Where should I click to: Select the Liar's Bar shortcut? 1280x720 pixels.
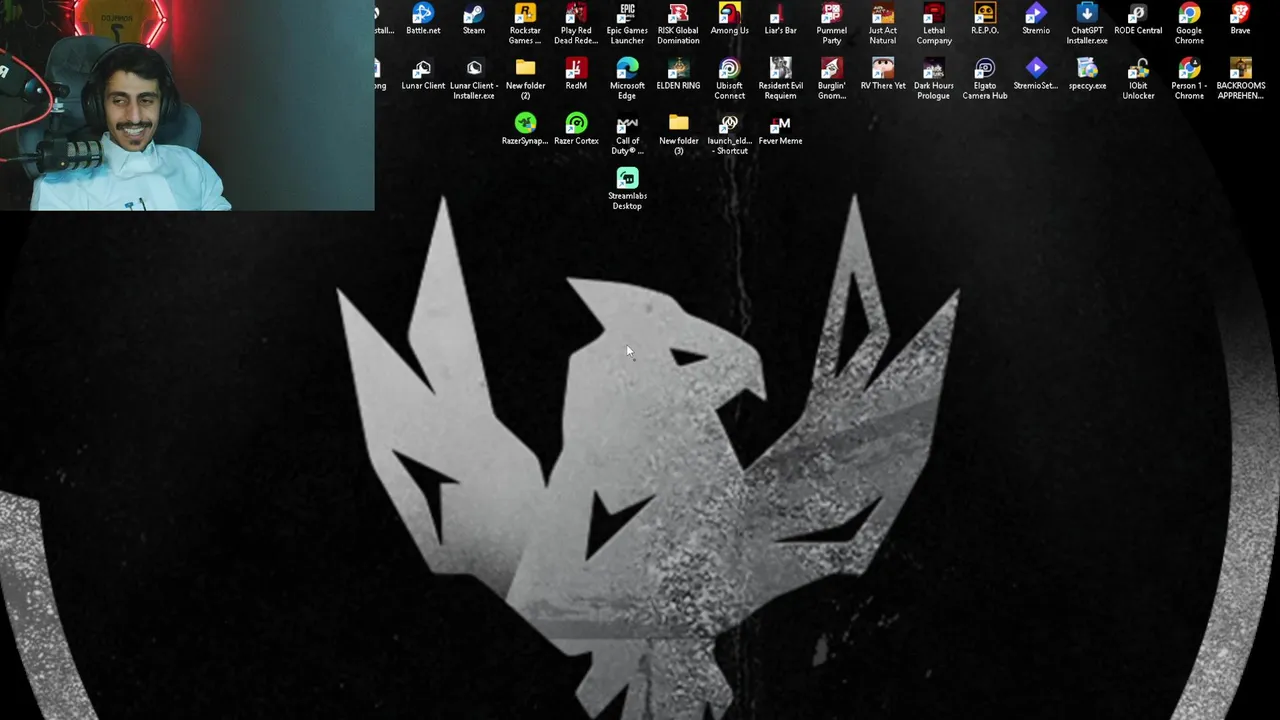point(780,19)
